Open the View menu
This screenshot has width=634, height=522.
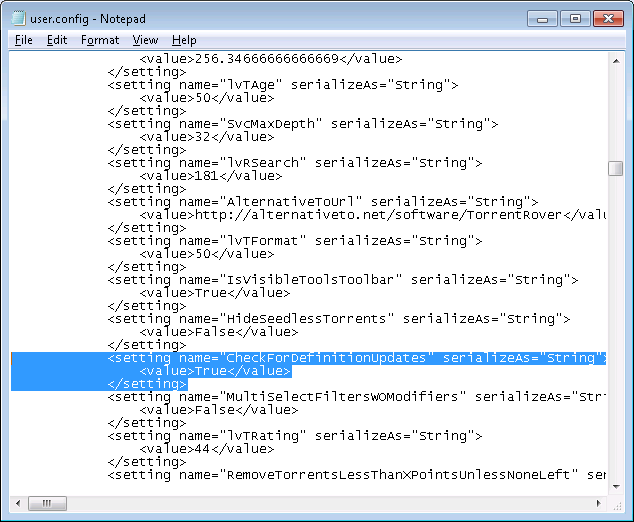click(x=145, y=40)
